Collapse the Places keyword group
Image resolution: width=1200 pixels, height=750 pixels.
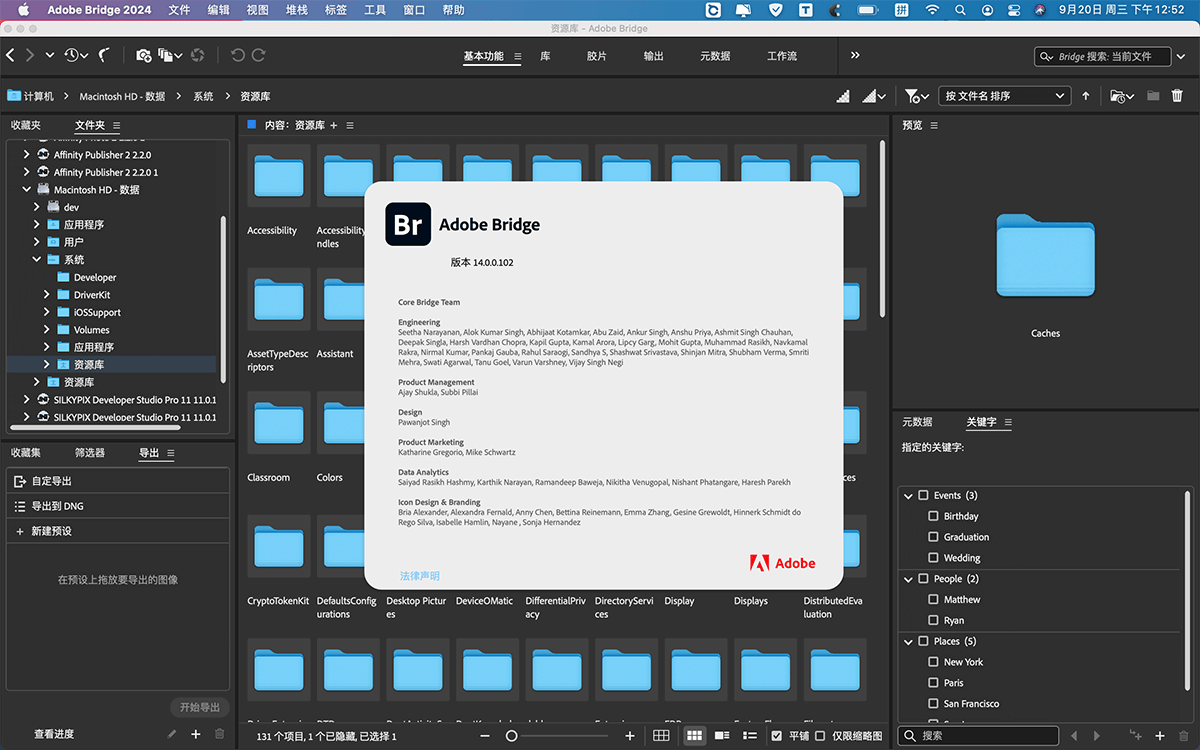[x=909, y=642]
